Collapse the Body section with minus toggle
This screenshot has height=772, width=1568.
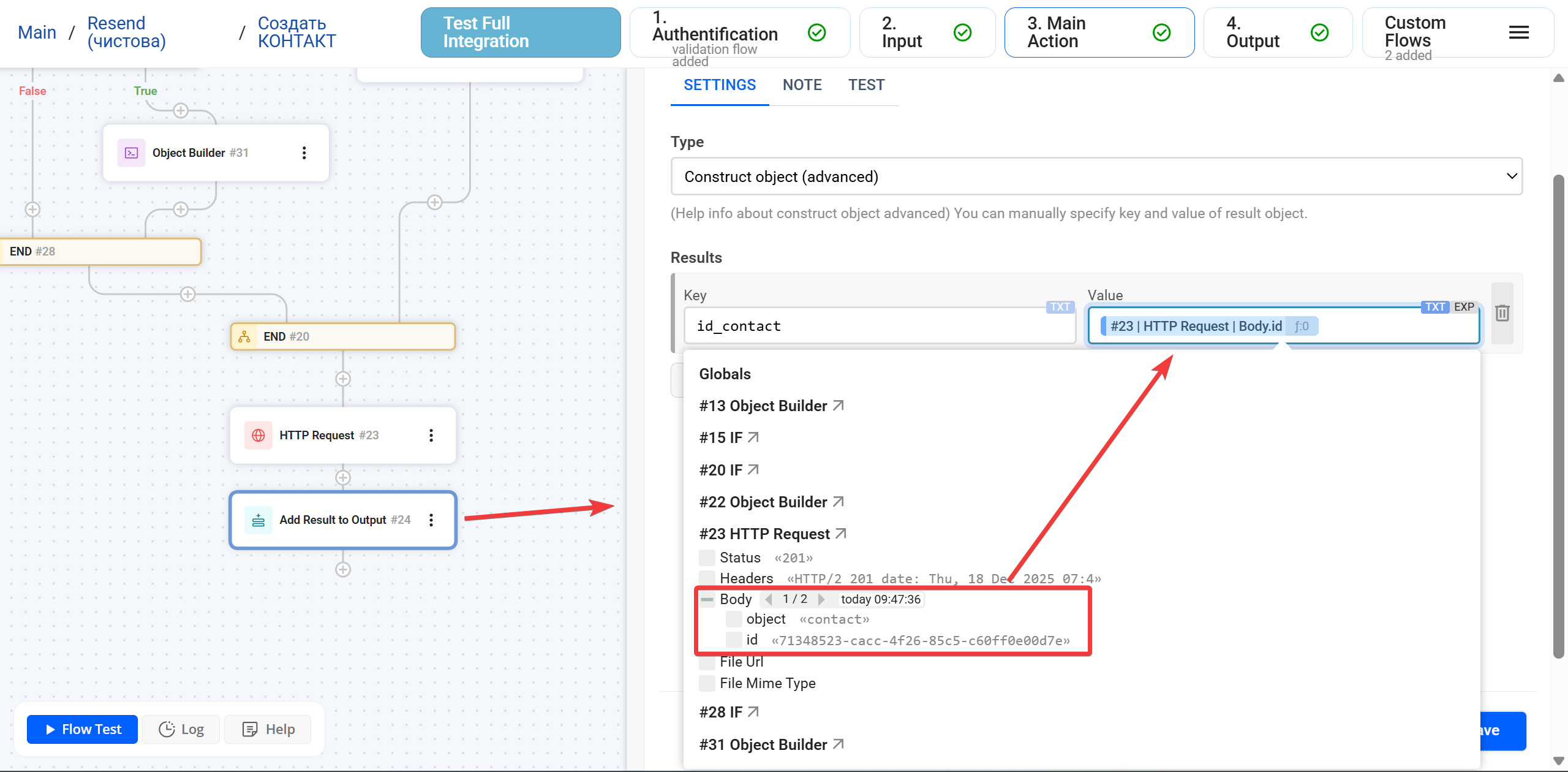(707, 599)
